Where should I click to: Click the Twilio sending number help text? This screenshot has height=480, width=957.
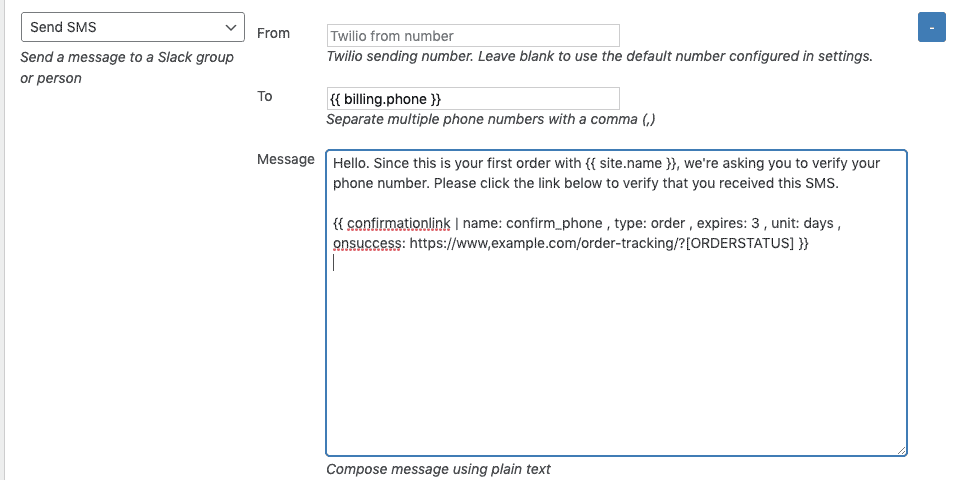click(599, 57)
